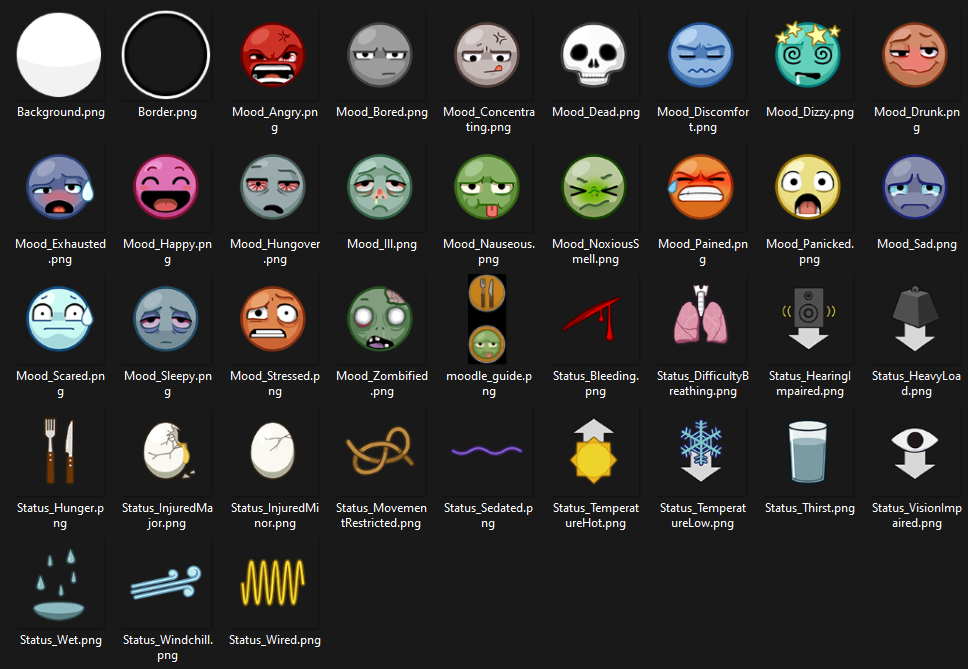Screen dimensions: 968x669
Task: Select the Status_HearingImpaired speaker icon
Action: [808, 318]
